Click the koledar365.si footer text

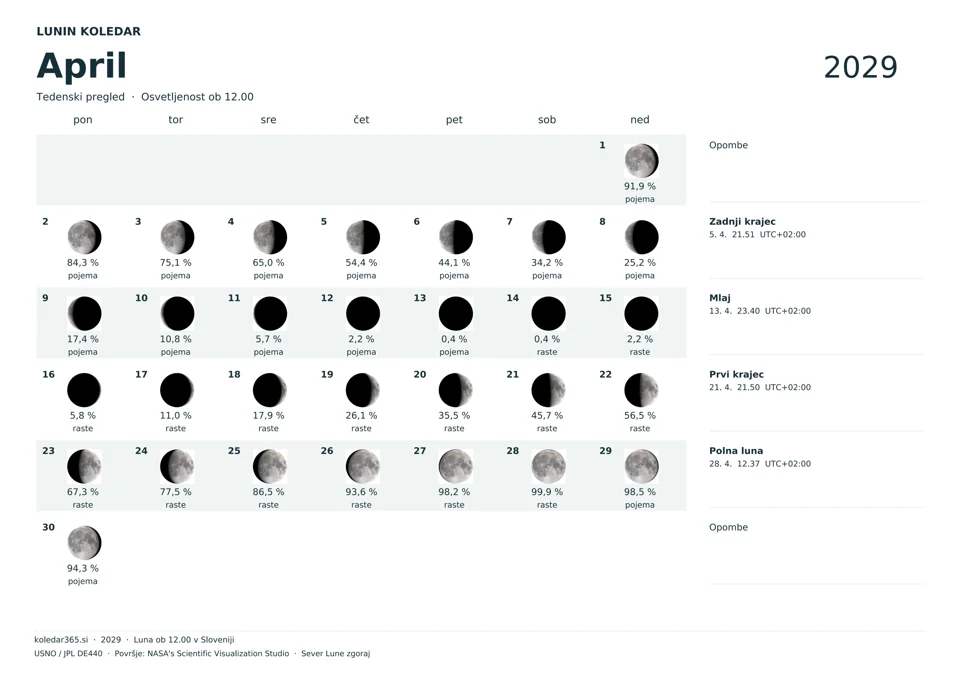pos(61,640)
